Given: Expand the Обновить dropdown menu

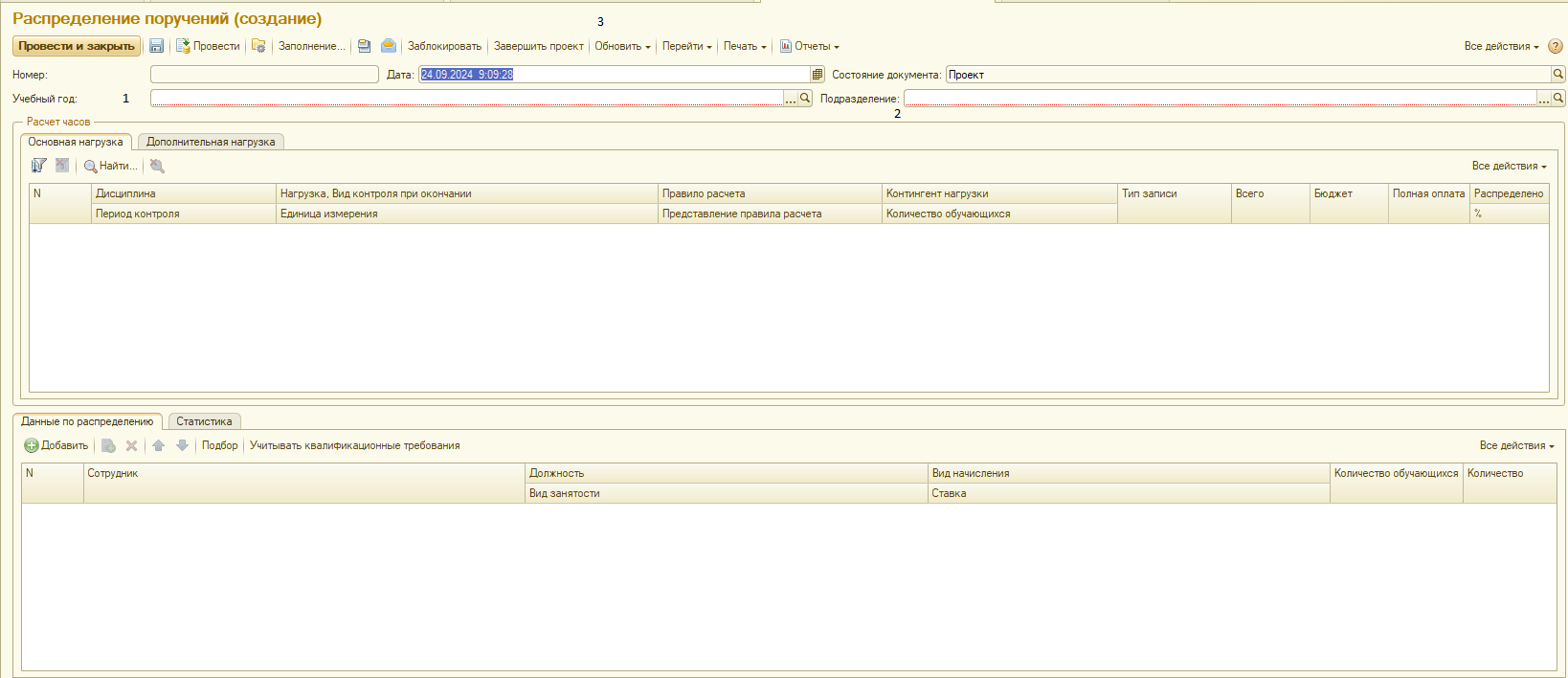Looking at the screenshot, I should tap(622, 46).
